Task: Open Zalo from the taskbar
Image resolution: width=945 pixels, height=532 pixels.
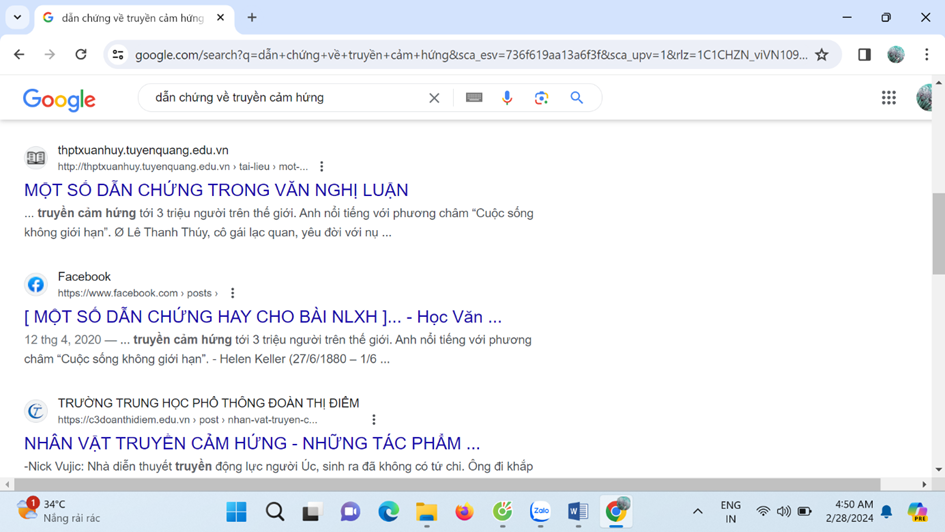Action: 540,512
